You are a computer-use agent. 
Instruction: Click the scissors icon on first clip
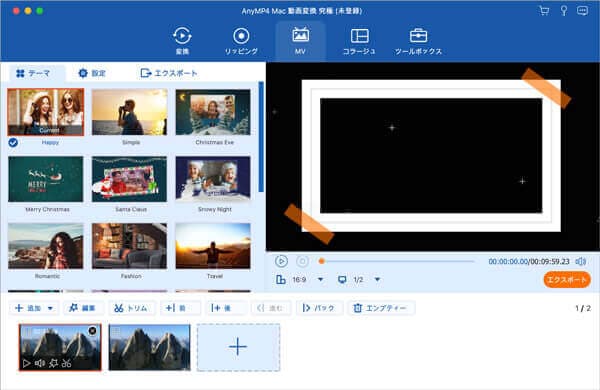tap(67, 363)
